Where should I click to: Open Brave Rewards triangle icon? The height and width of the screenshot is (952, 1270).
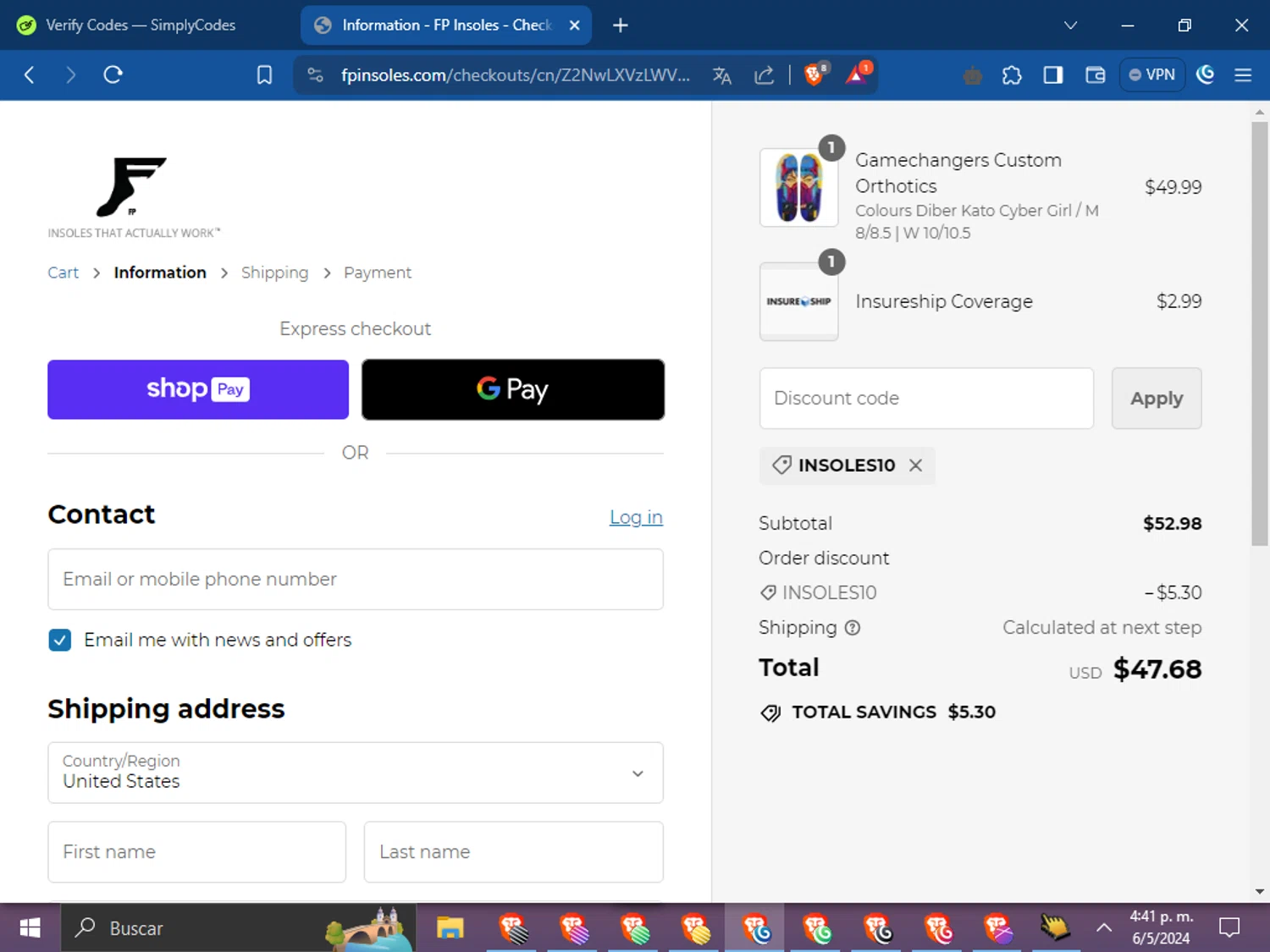point(857,74)
